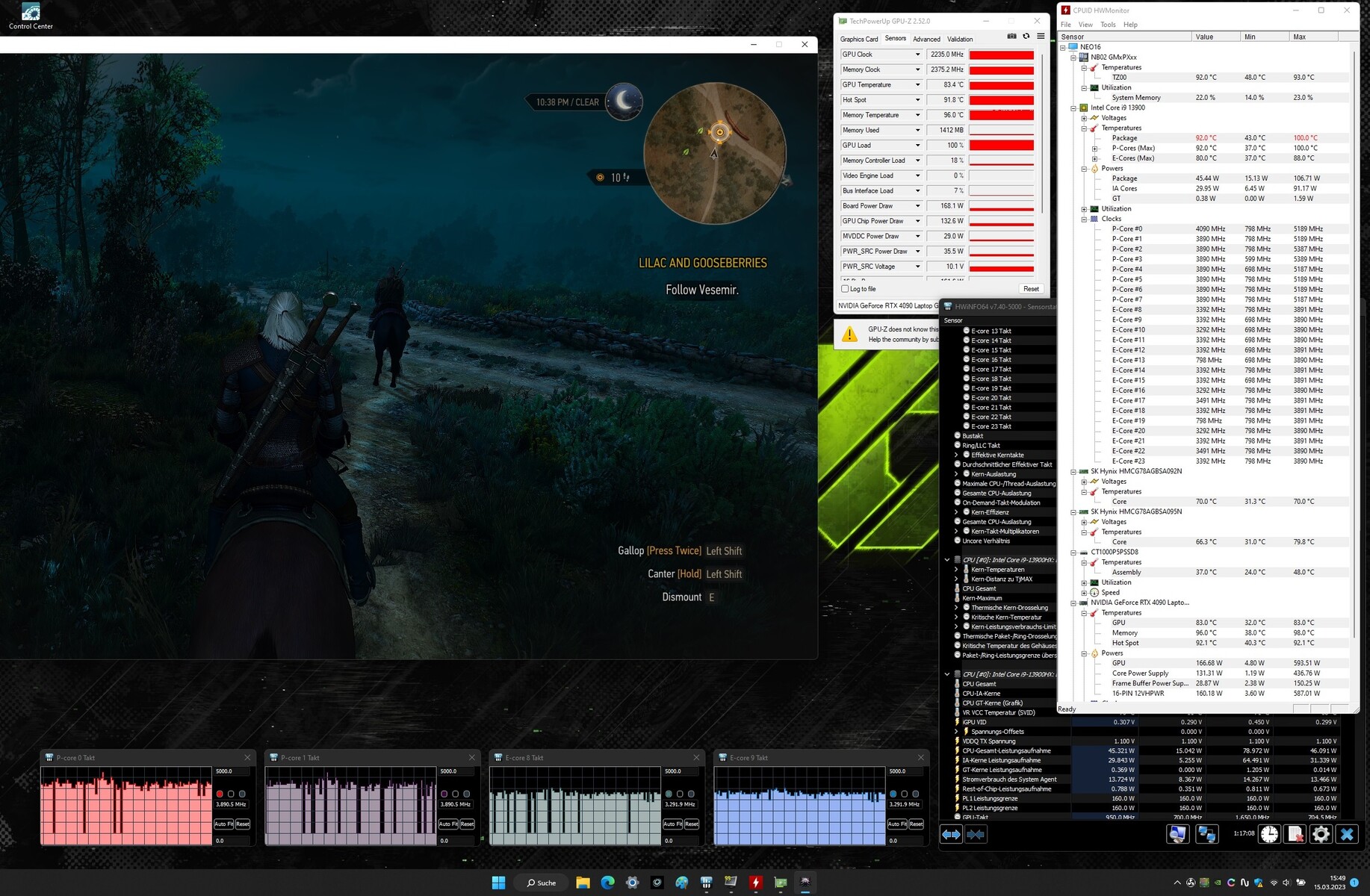This screenshot has width=1370, height=896.
Task: Select the red color dot in P-core 0 graph
Action: tap(220, 794)
